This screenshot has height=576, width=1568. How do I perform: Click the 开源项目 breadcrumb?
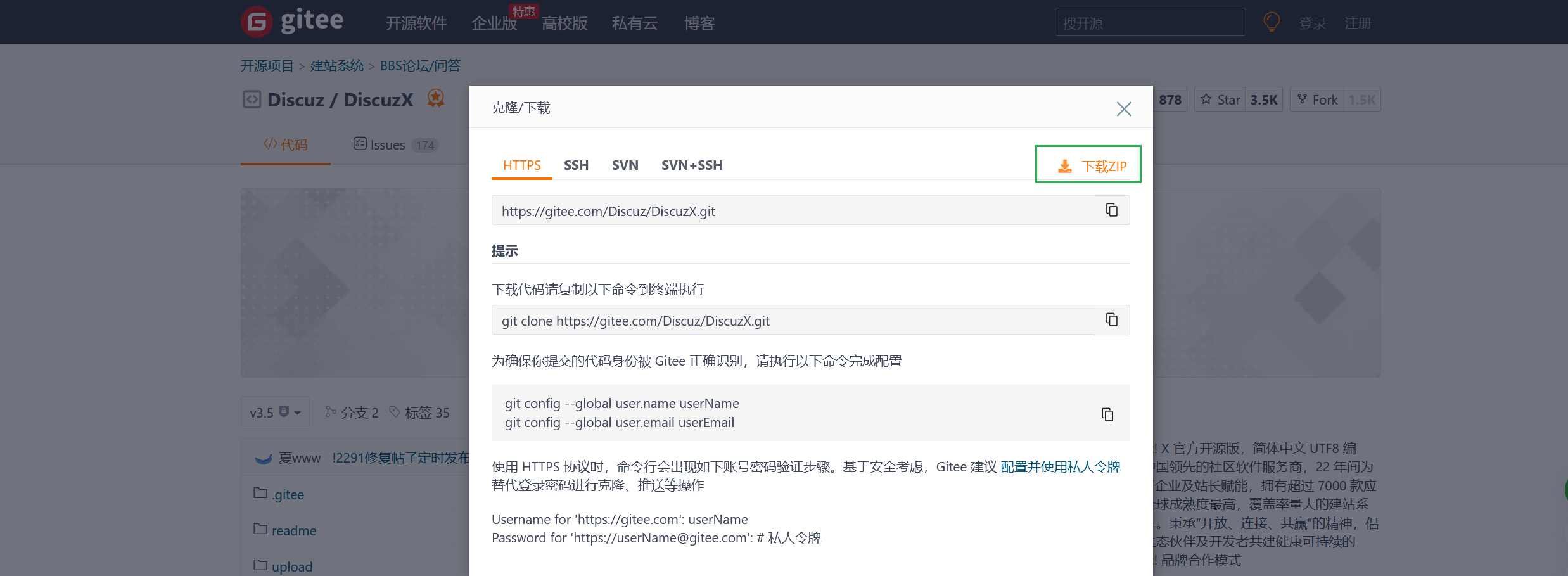(267, 66)
